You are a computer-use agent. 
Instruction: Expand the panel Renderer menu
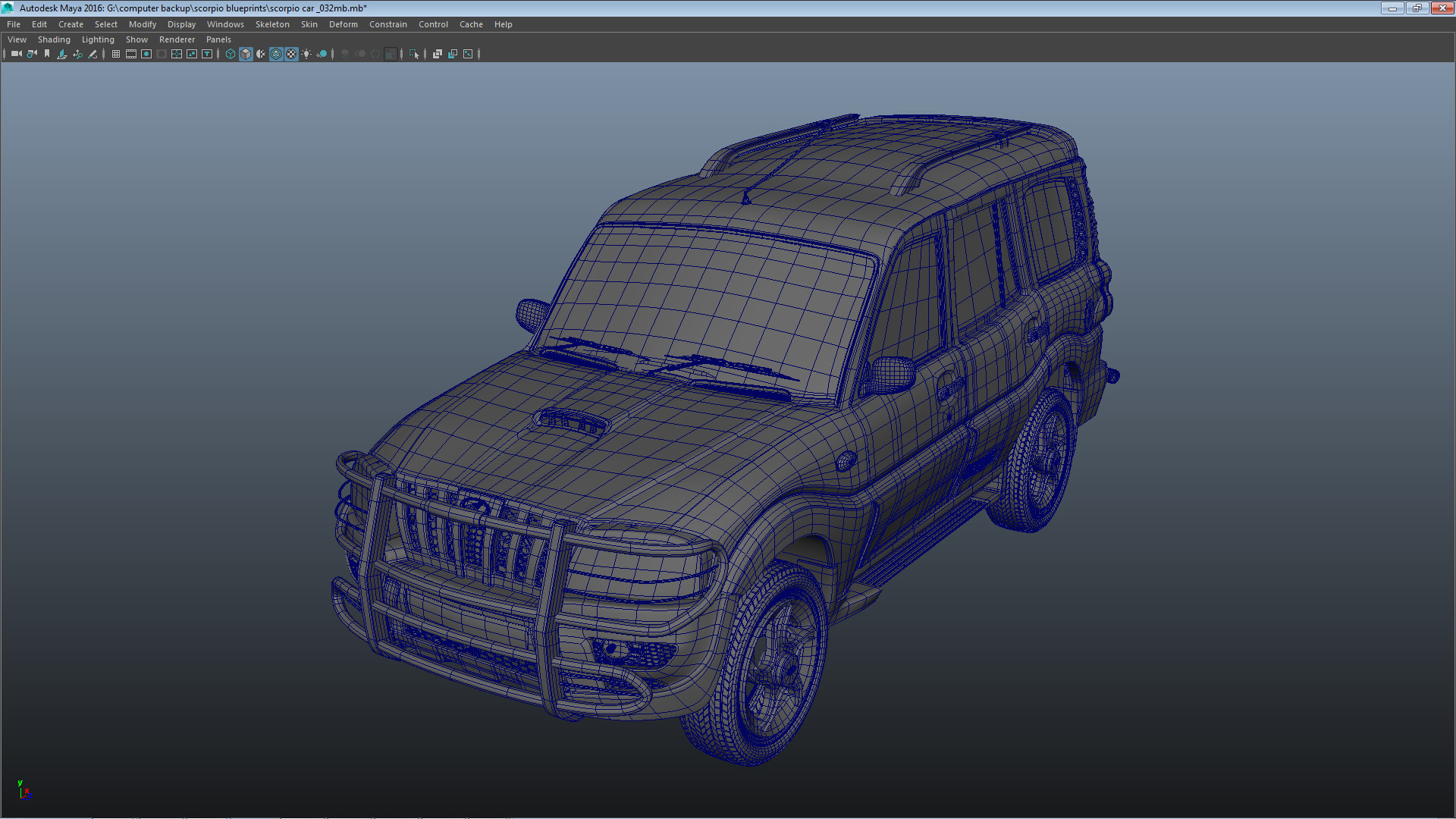point(177,39)
